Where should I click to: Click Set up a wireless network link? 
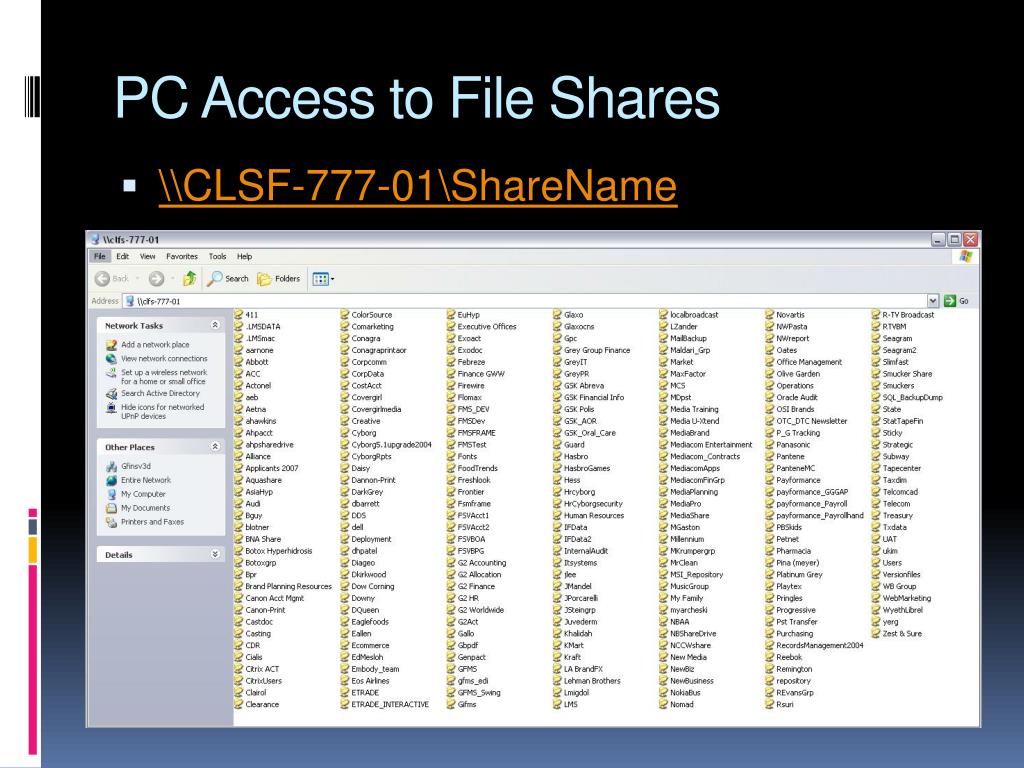pos(163,377)
